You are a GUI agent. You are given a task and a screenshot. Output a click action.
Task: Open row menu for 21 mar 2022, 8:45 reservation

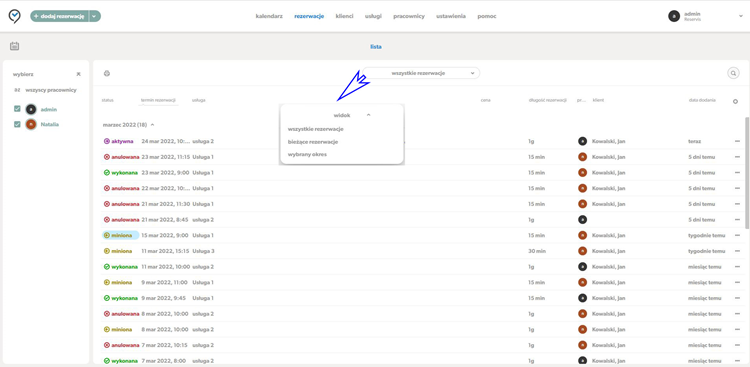coord(738,220)
